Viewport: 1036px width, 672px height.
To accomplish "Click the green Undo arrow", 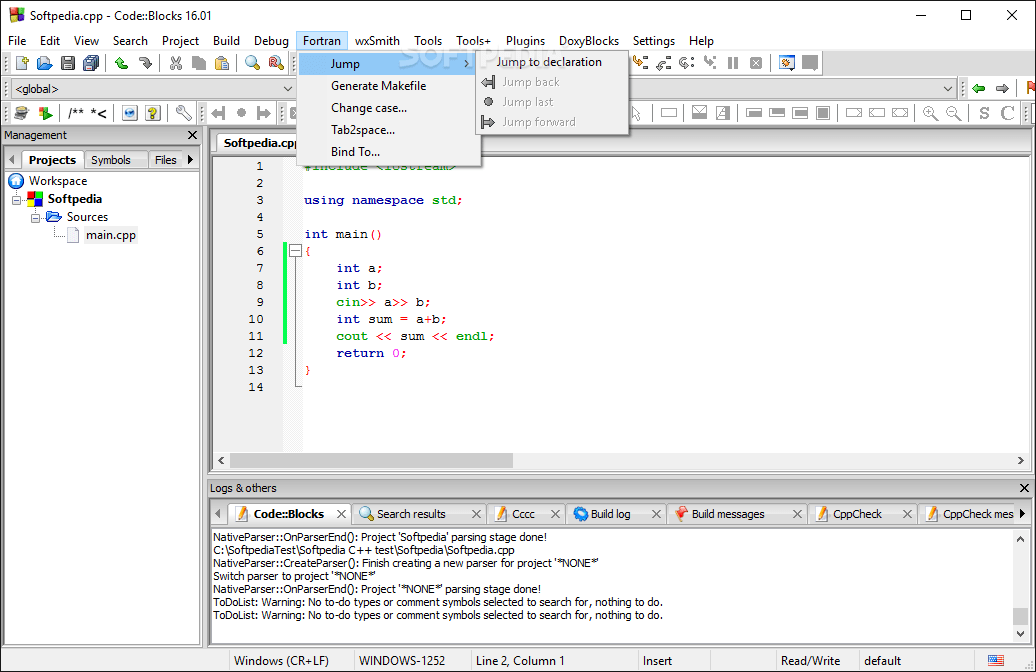I will pos(122,63).
